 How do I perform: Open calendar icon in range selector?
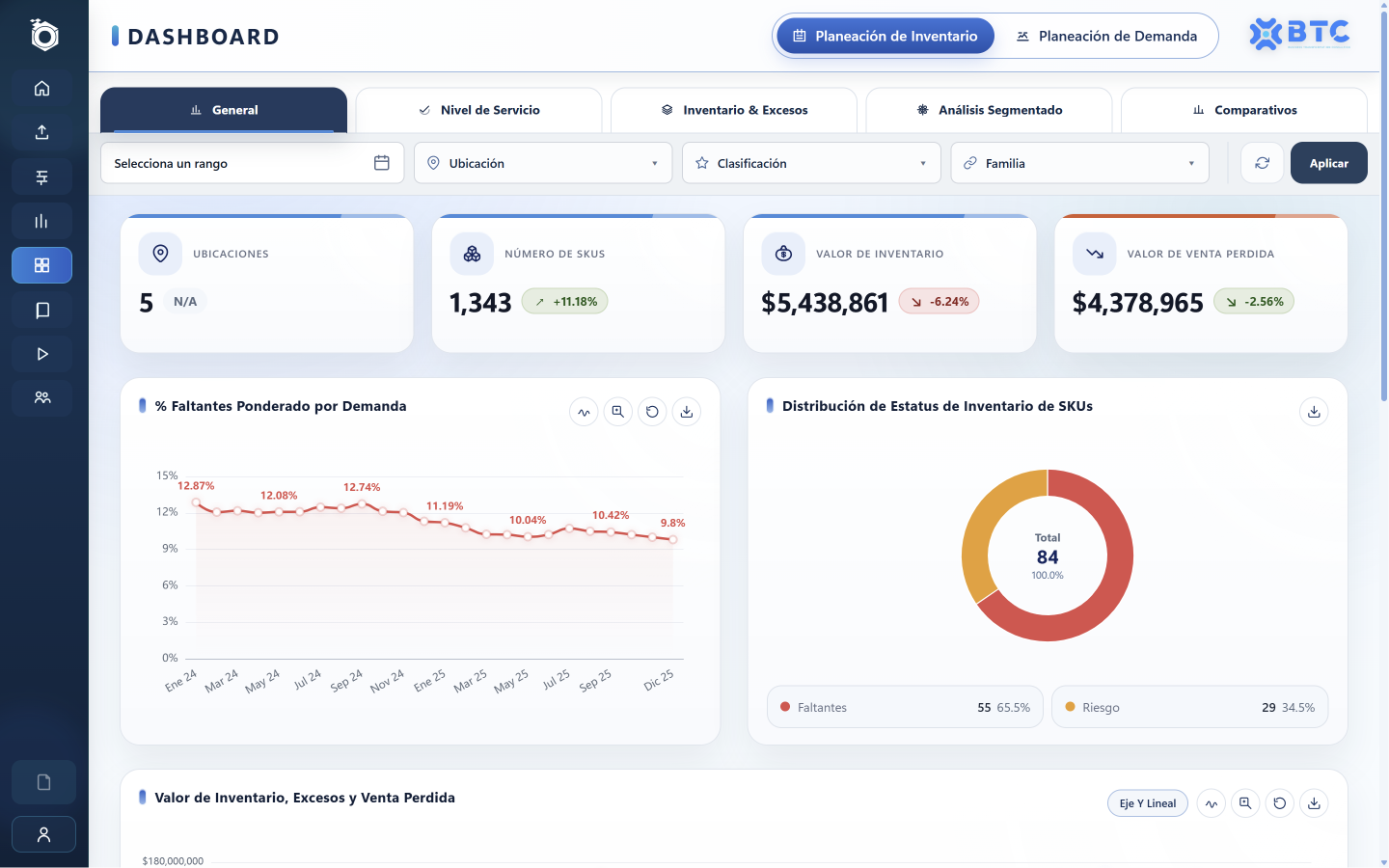pos(382,163)
